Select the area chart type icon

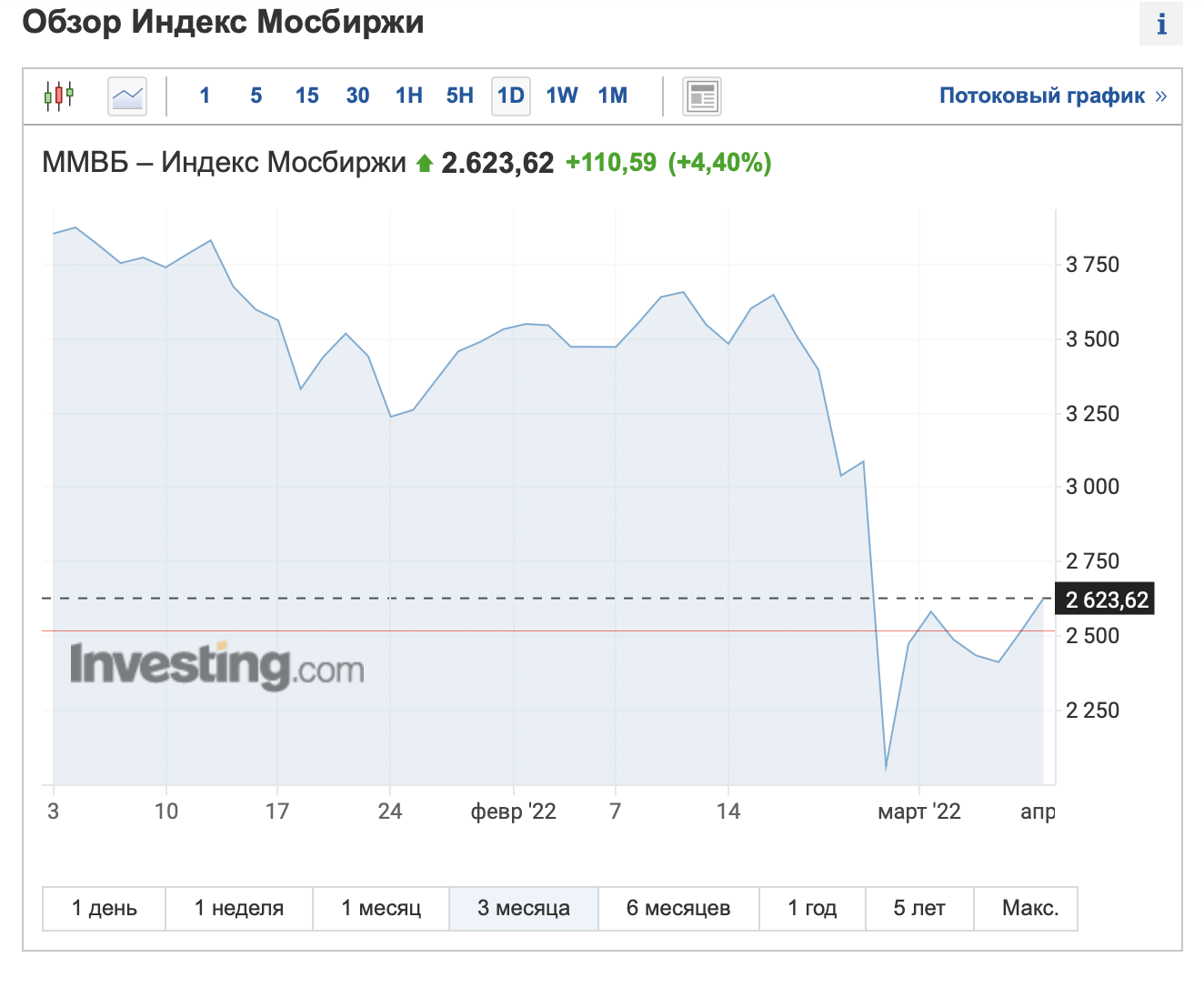coord(127,96)
